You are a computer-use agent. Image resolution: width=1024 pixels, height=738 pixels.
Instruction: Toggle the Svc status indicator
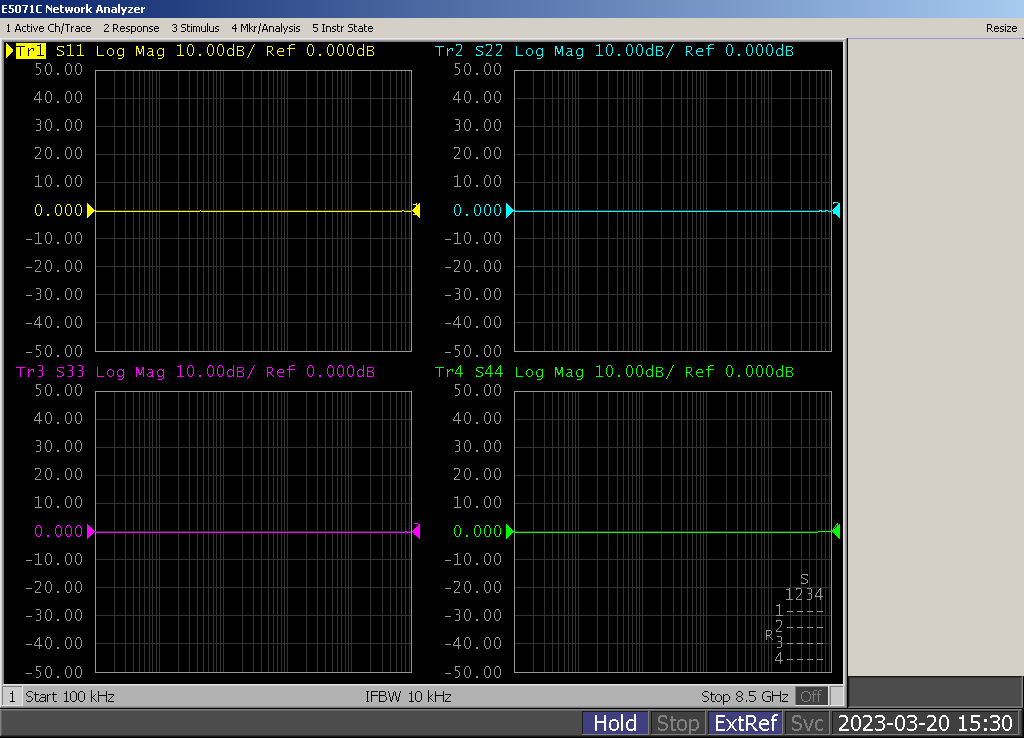pyautogui.click(x=807, y=723)
